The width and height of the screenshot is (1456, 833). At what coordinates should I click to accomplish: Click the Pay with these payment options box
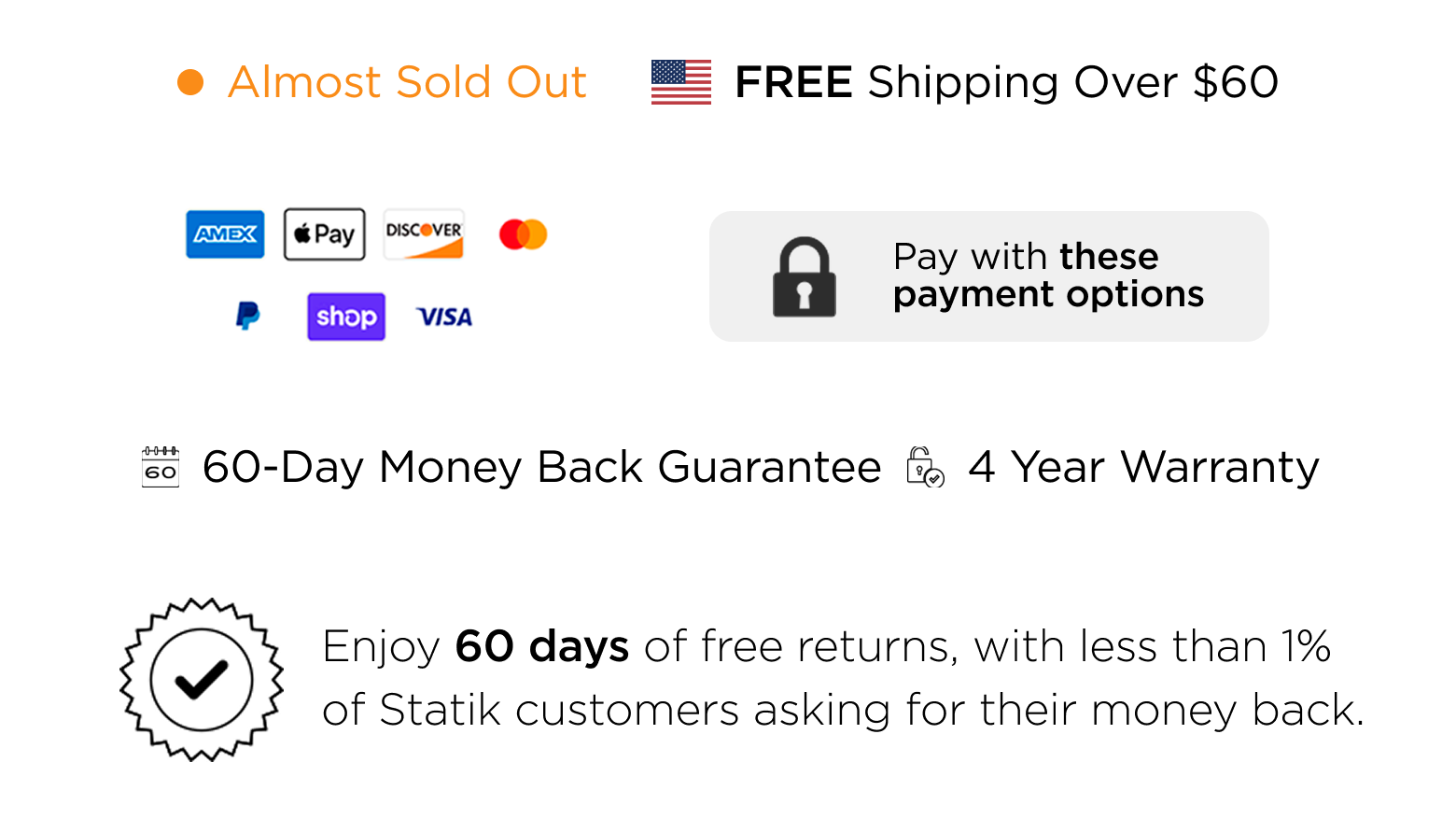coord(989,276)
